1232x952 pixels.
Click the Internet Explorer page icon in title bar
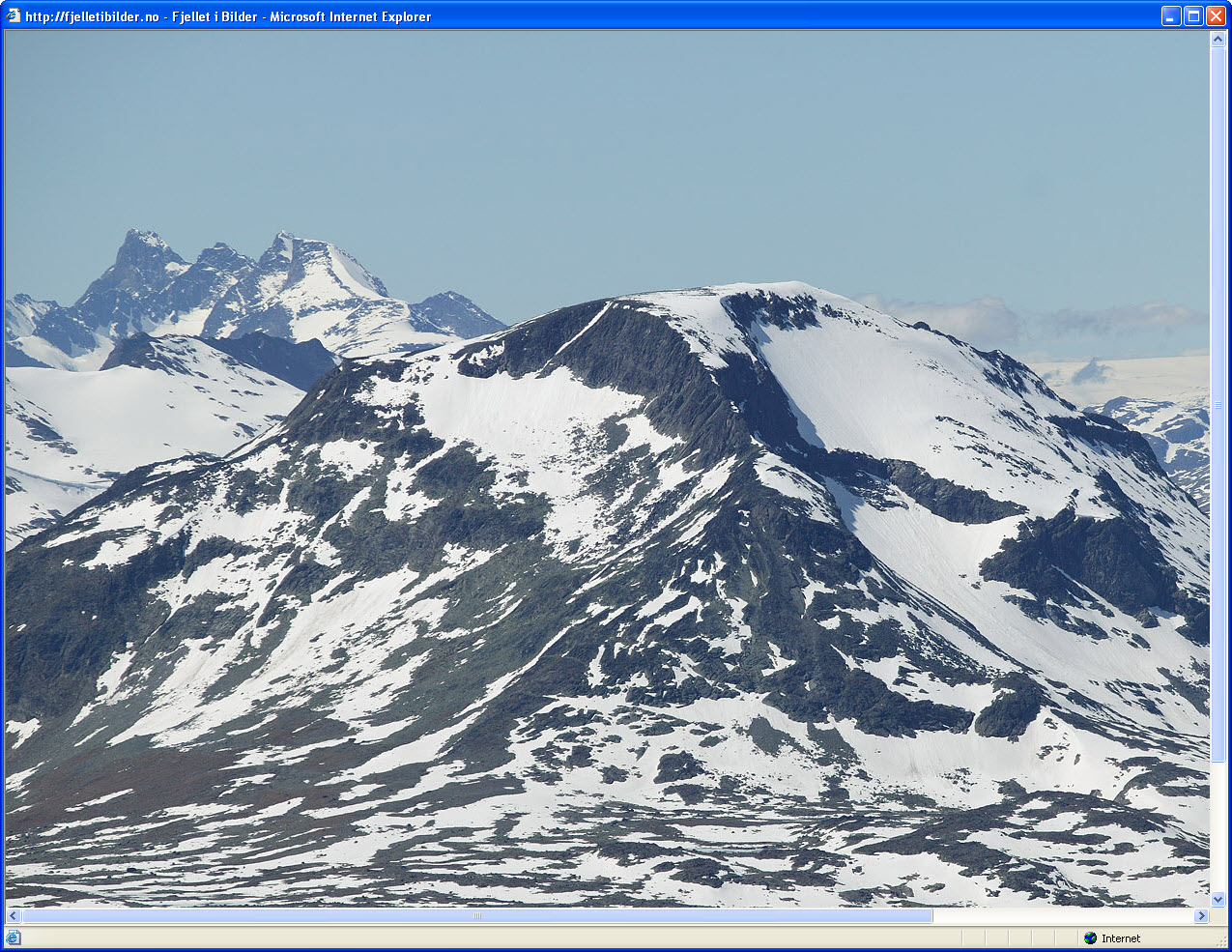pos(14,16)
